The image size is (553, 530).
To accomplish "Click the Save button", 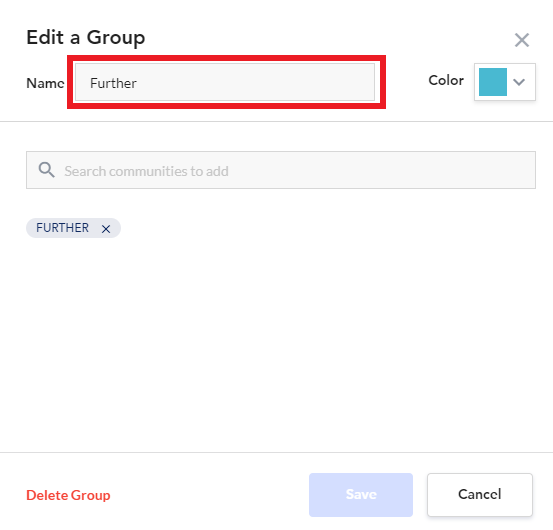I will click(361, 495).
